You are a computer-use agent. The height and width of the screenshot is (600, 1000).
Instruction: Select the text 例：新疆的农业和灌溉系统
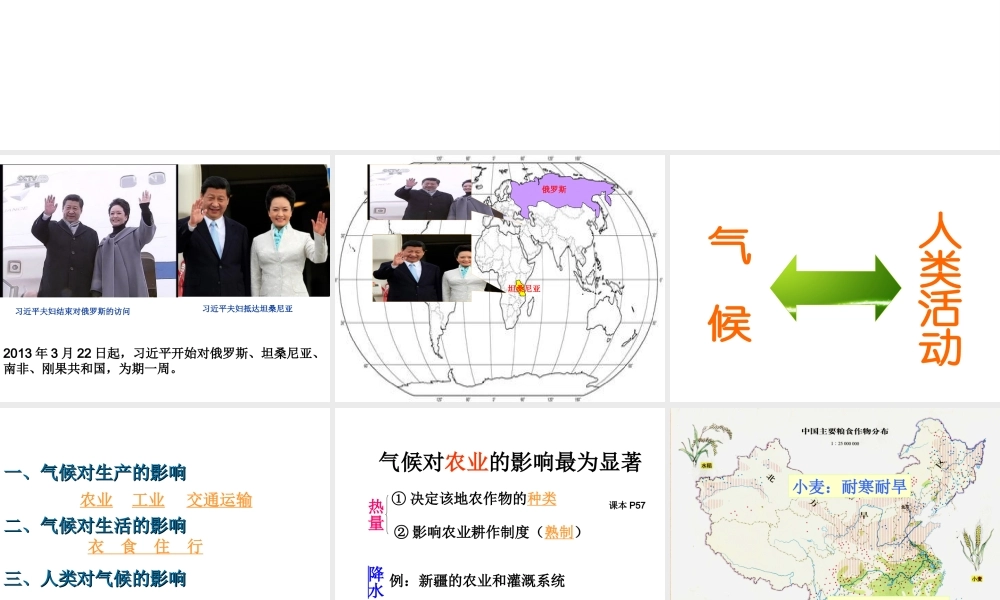click(x=477, y=580)
